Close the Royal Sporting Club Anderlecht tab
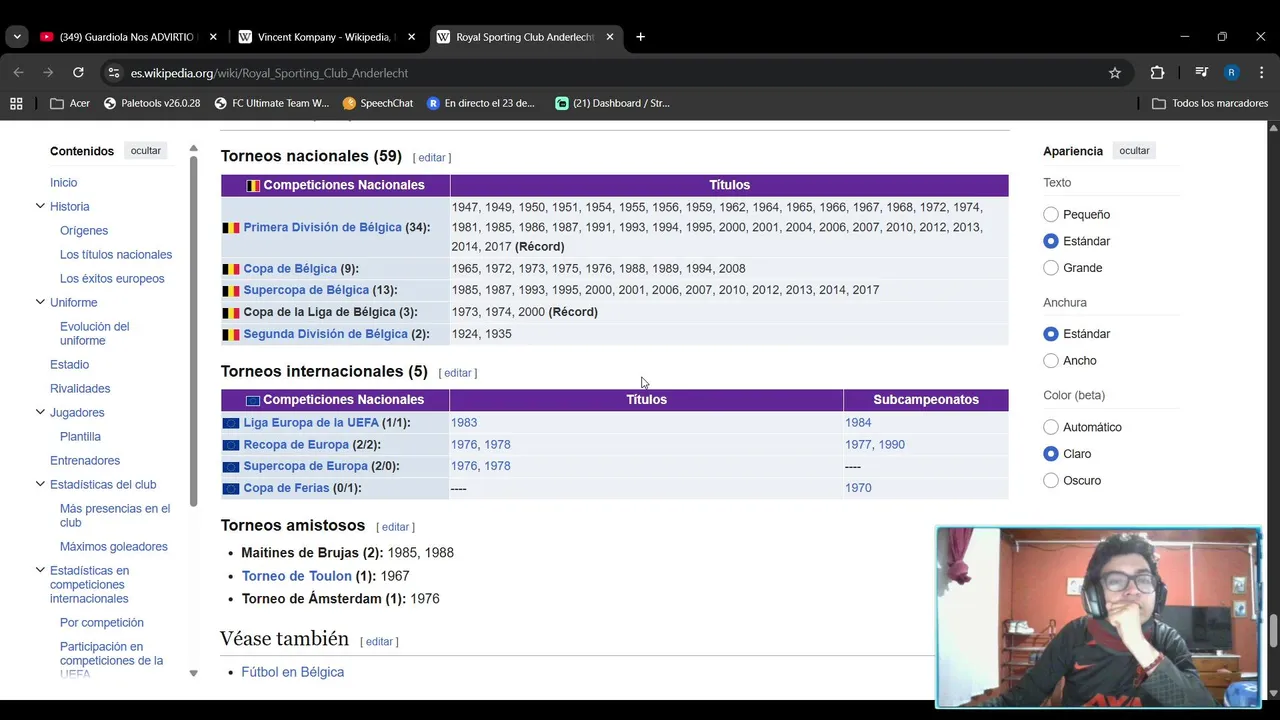The height and width of the screenshot is (720, 1280). pyautogui.click(x=610, y=37)
